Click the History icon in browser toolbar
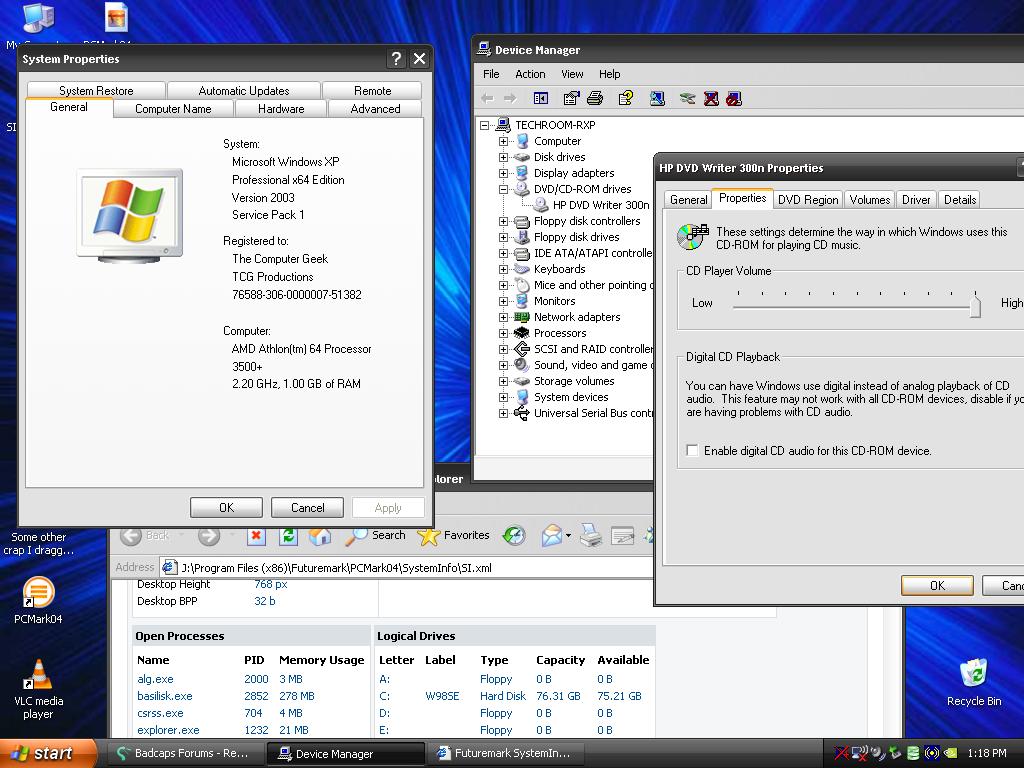The width and height of the screenshot is (1024, 768). pyautogui.click(x=514, y=536)
